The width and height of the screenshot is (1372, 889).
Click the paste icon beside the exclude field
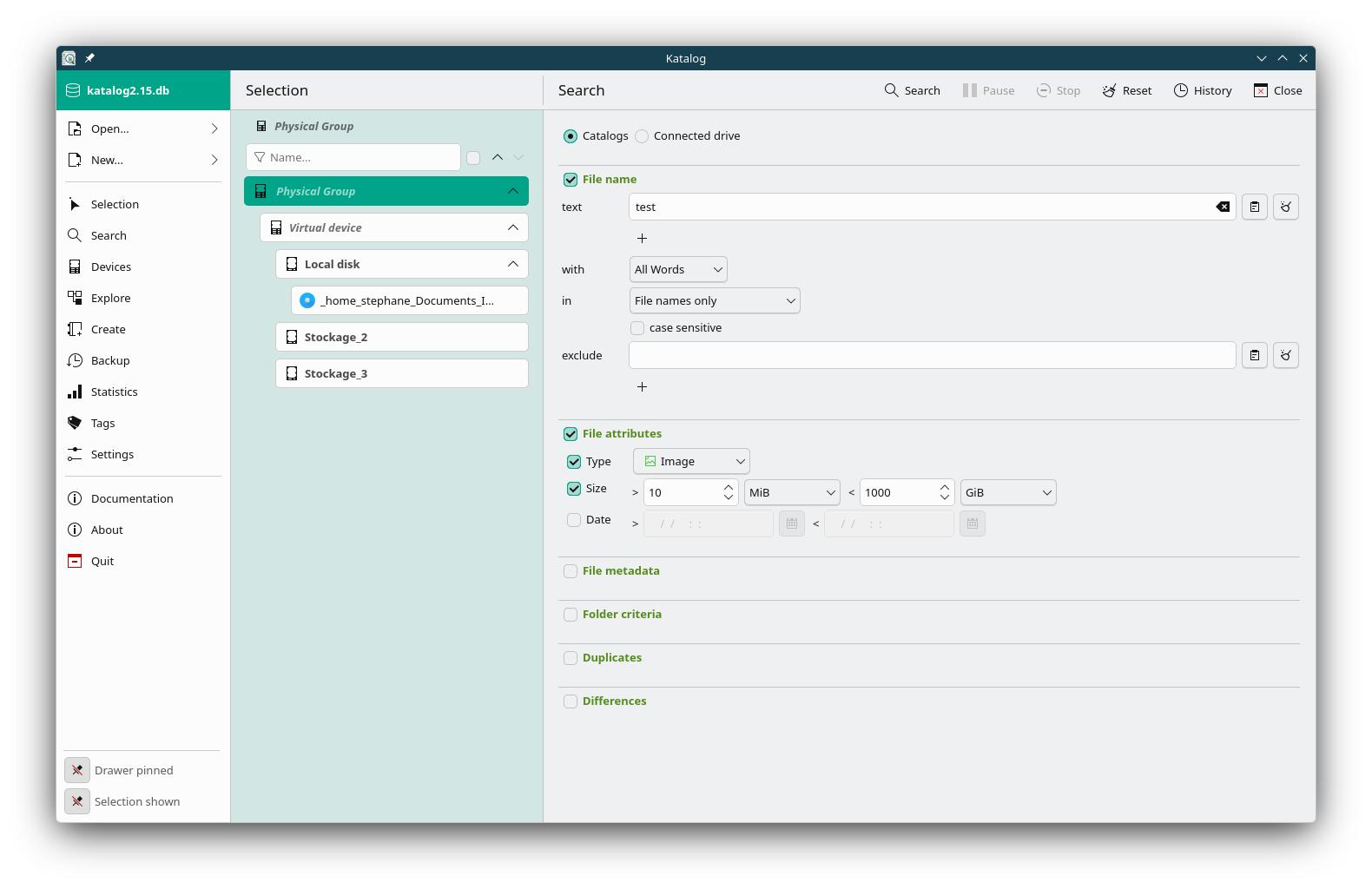(x=1255, y=355)
